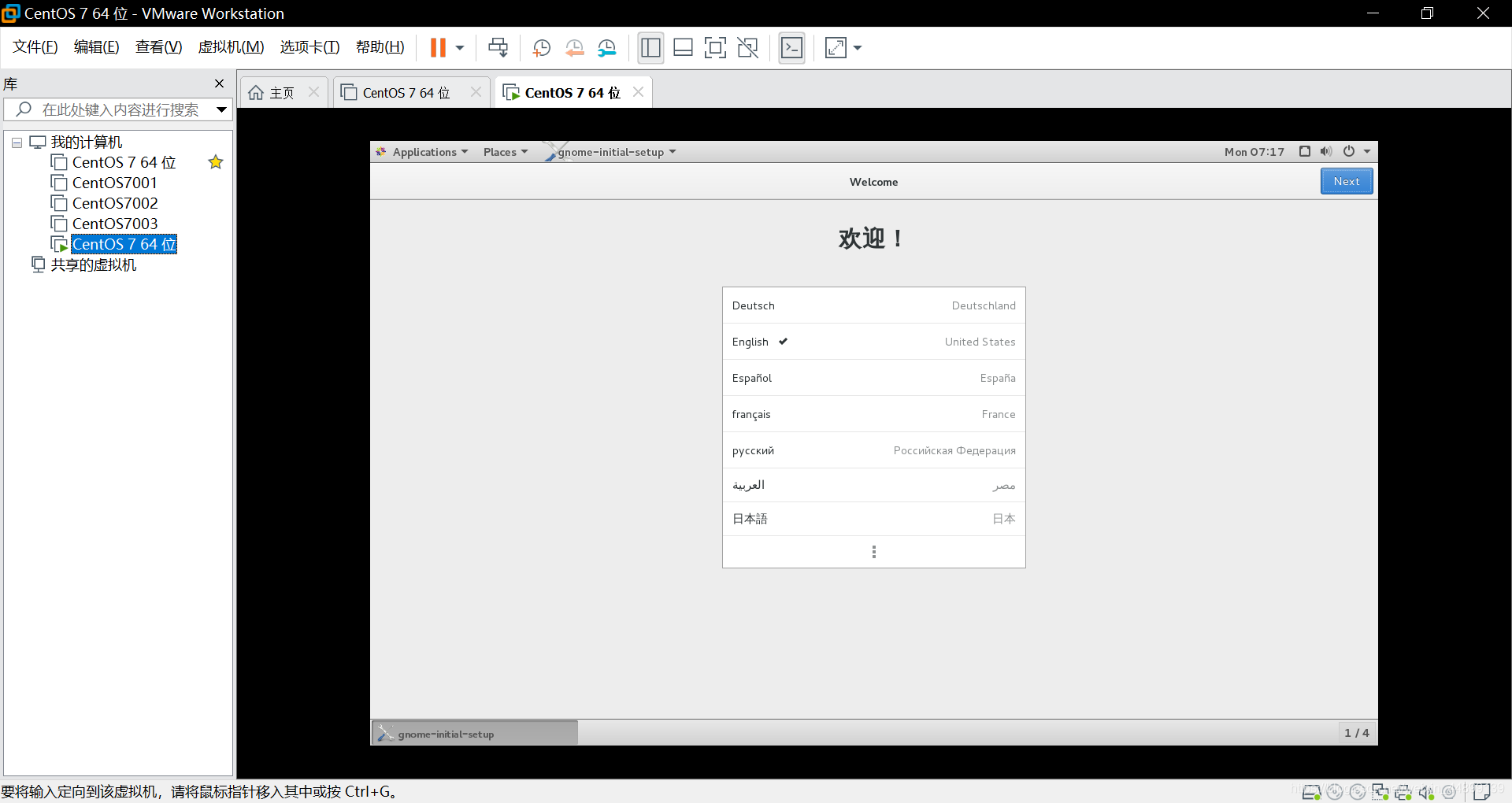Toggle the library sidebar view
This screenshot has height=803, width=1512.
pyautogui.click(x=650, y=48)
